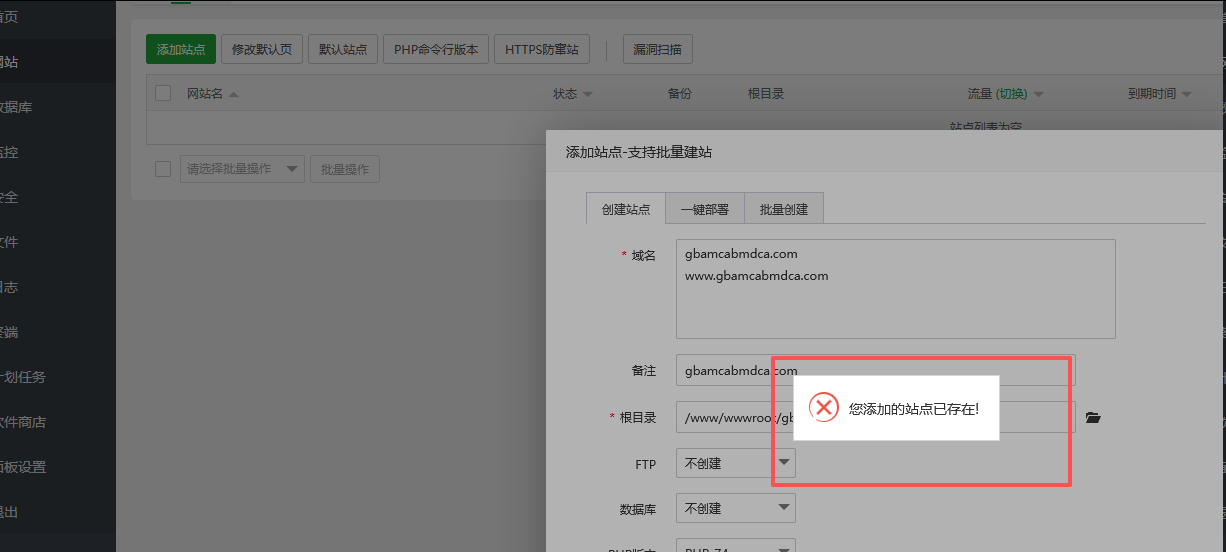Click the 漏洞扫描 button
Screen dimensions: 1226x552
[x=657, y=49]
